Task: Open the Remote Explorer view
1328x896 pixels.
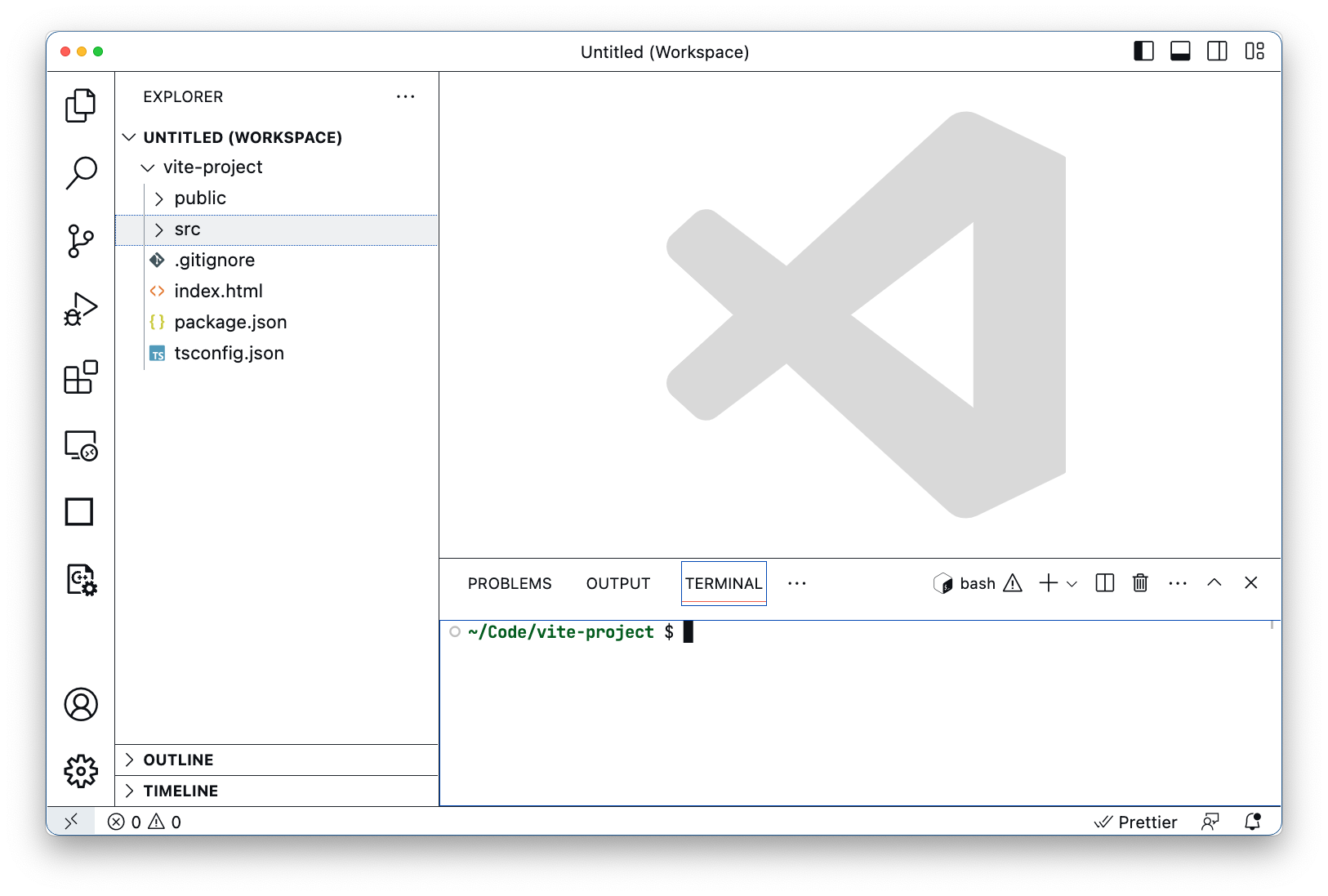Action: tap(81, 446)
